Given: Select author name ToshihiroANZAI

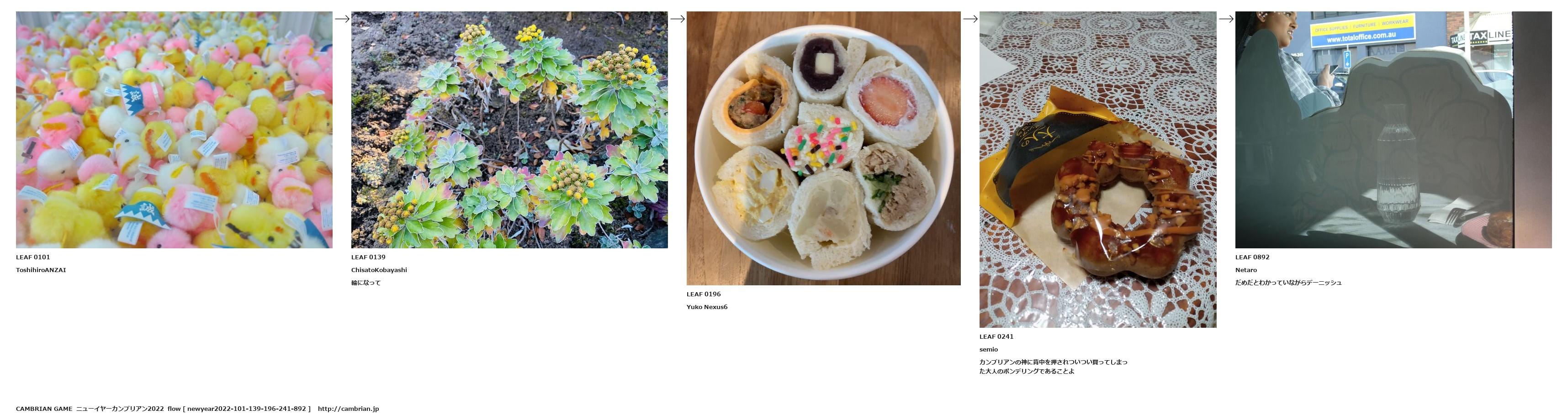Looking at the screenshot, I should (x=41, y=270).
